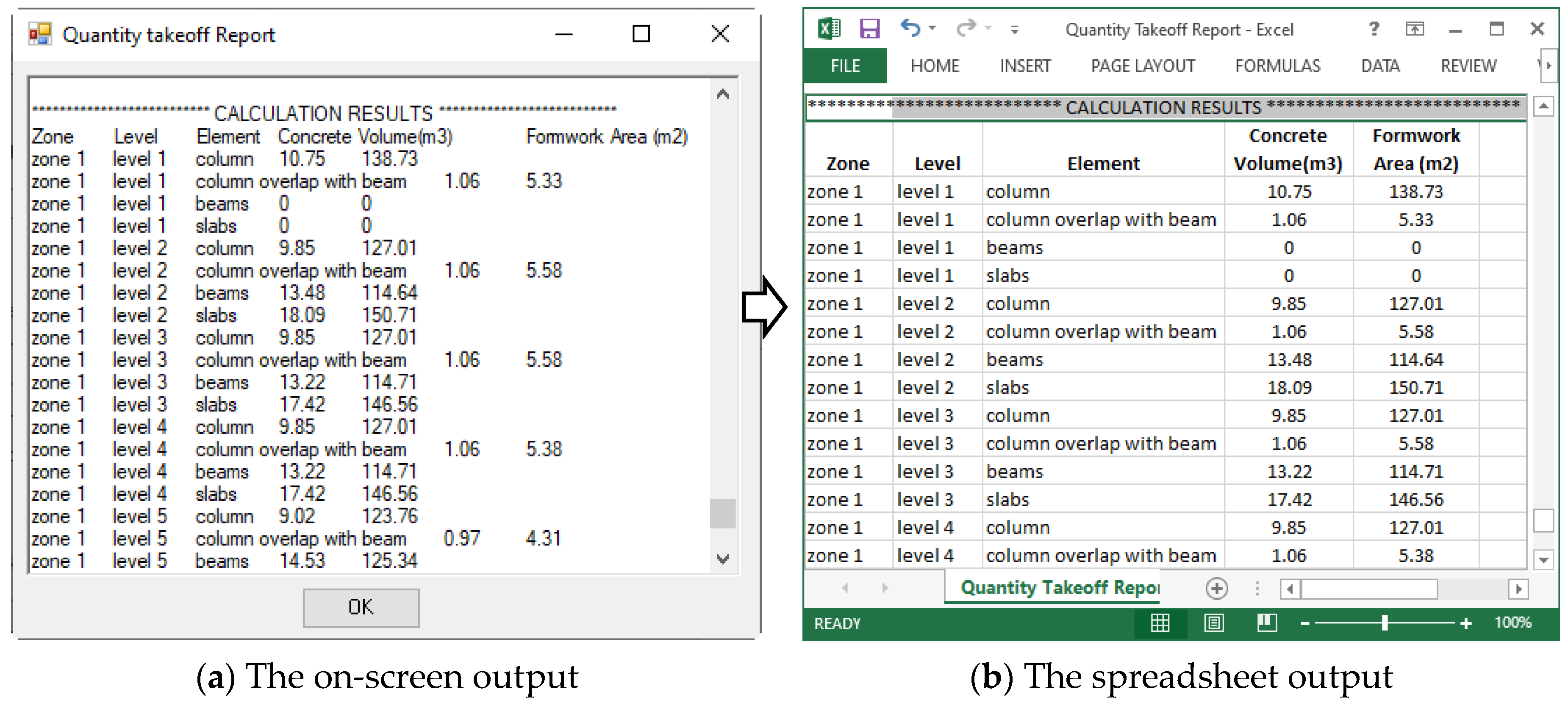This screenshot has width=1568, height=703.
Task: Click Excel horizontal scroll right arrow
Action: pos(1519,589)
